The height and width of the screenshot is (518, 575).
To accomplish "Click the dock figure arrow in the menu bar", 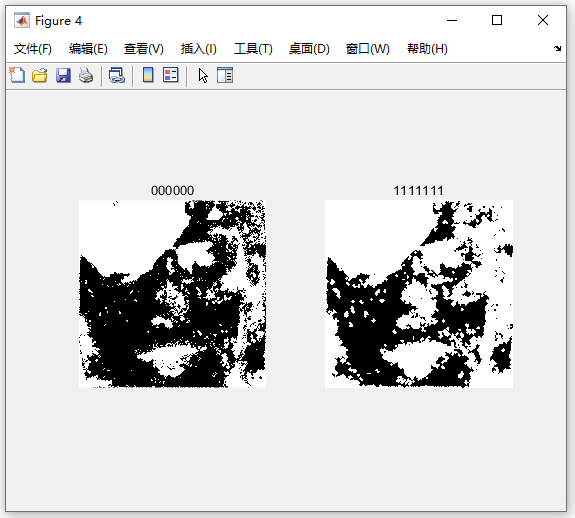I will pos(557,48).
